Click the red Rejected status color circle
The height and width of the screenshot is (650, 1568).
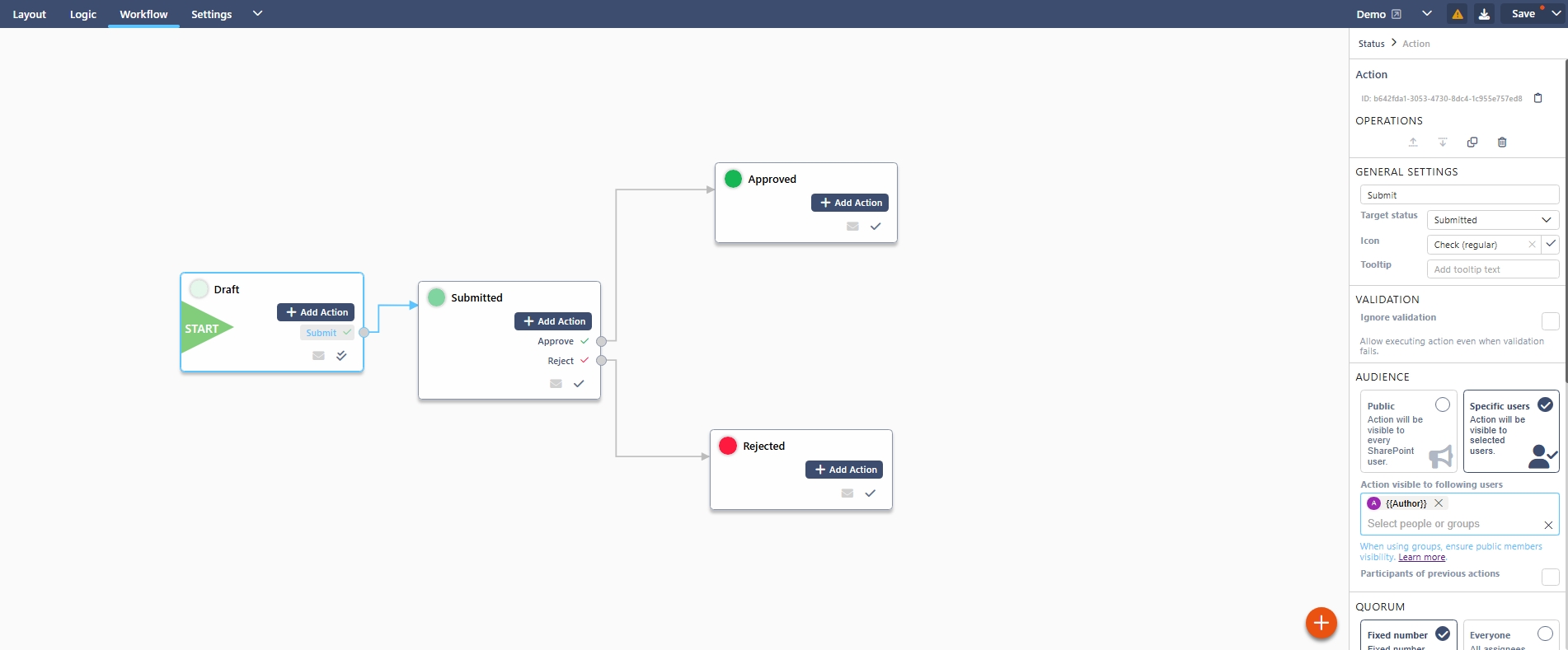point(728,446)
